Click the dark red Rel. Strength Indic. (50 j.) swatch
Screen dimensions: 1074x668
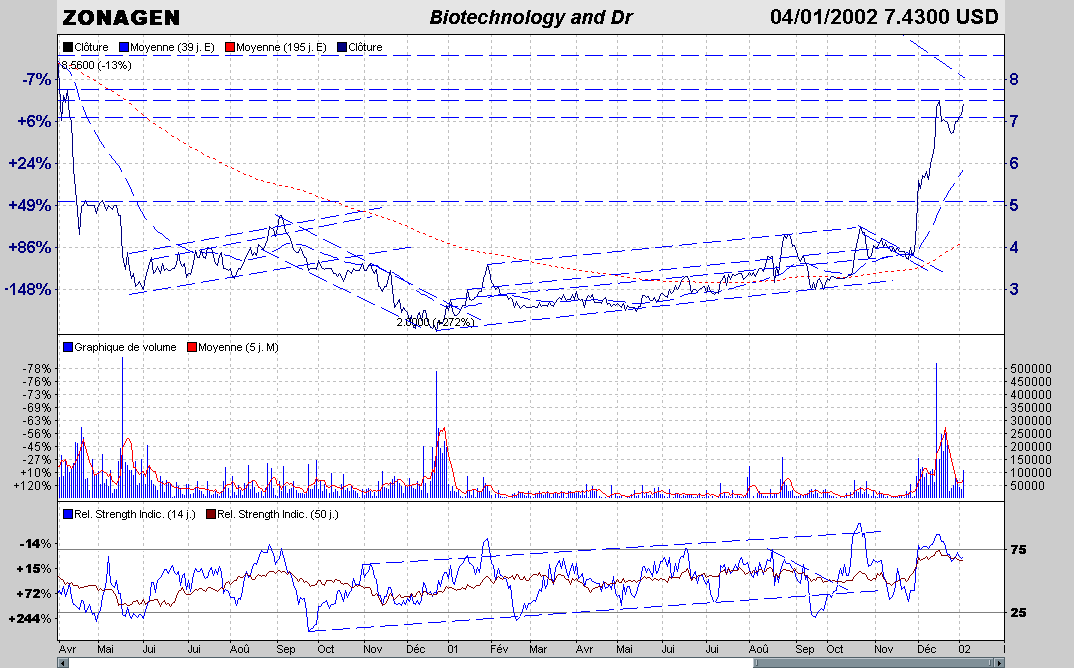point(211,514)
